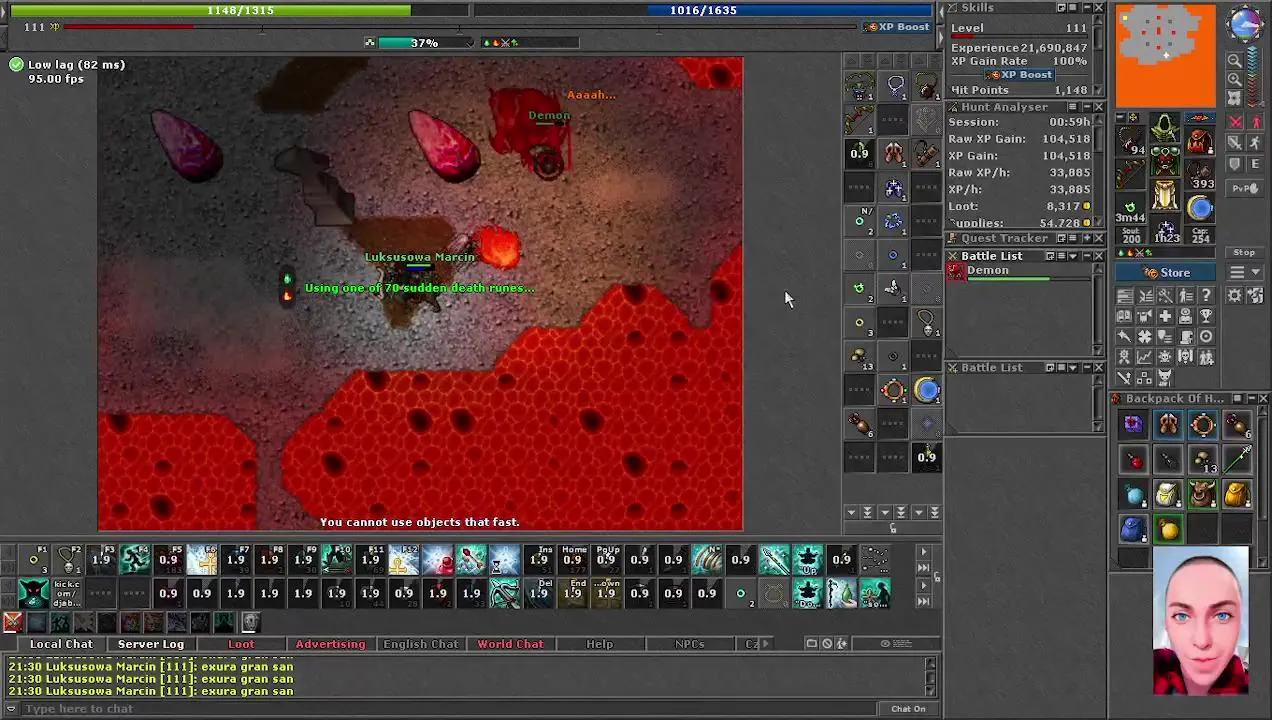Toggle Chat On button
The height and width of the screenshot is (720, 1272).
coord(908,709)
